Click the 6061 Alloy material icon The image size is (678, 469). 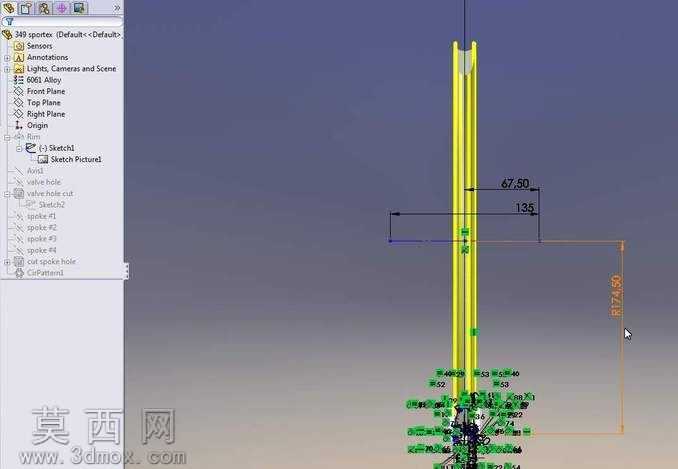coord(19,80)
